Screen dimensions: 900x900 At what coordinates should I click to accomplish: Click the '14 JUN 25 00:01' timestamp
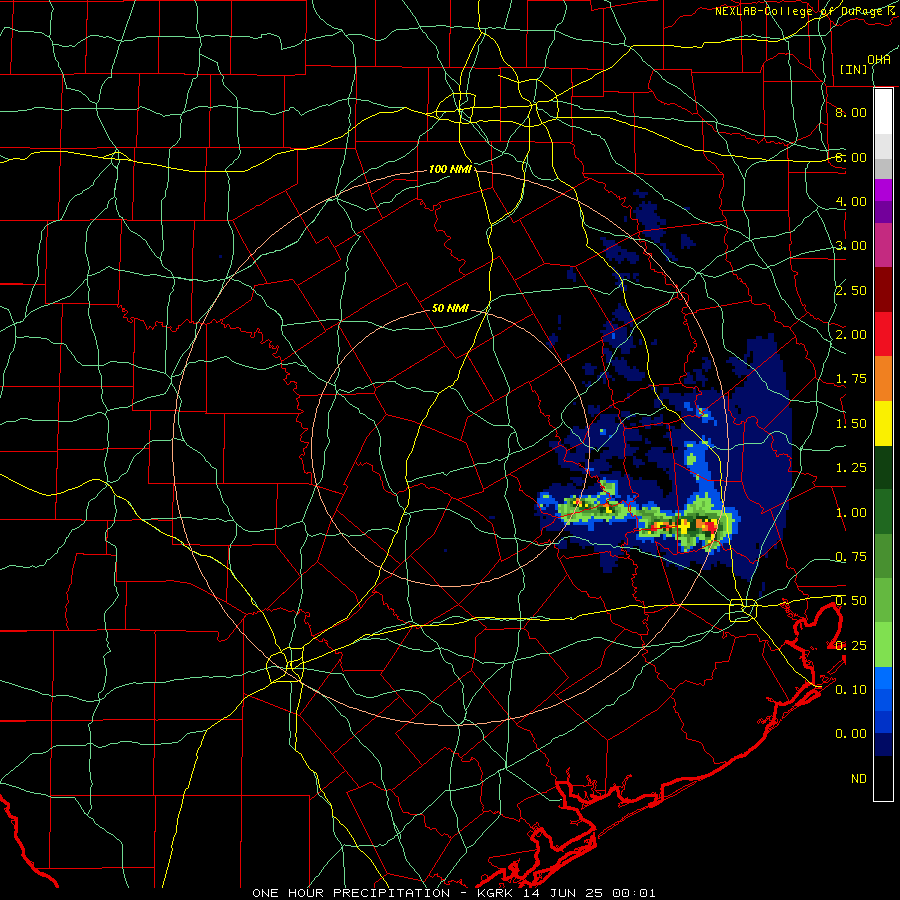click(x=589, y=893)
